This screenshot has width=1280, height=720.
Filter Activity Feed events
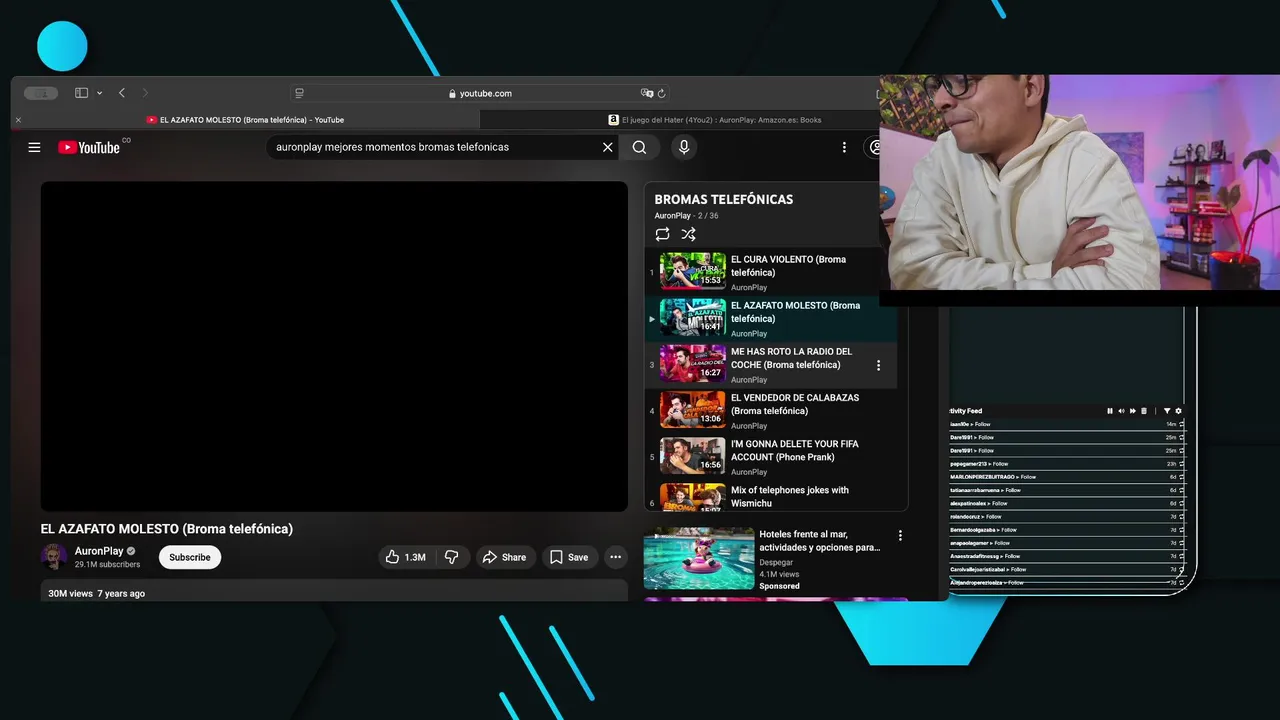pos(1167,411)
